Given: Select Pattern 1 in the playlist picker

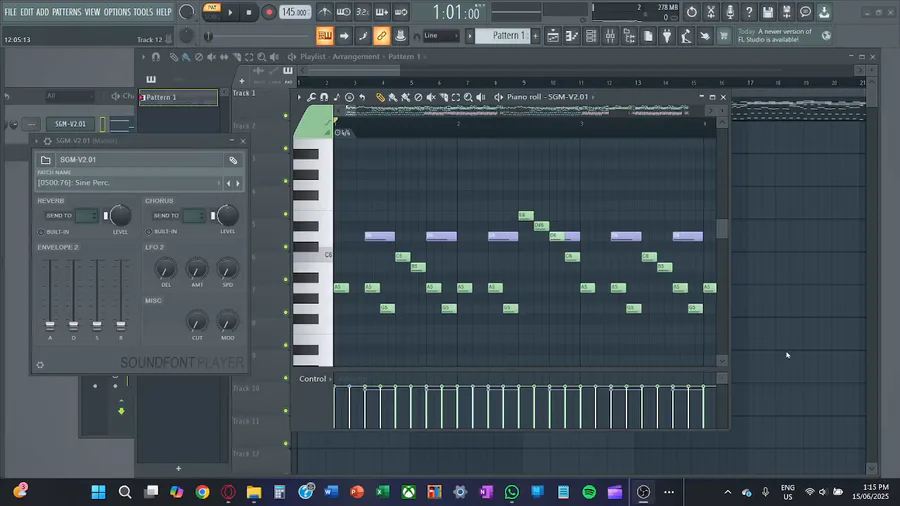Looking at the screenshot, I should tap(179, 98).
